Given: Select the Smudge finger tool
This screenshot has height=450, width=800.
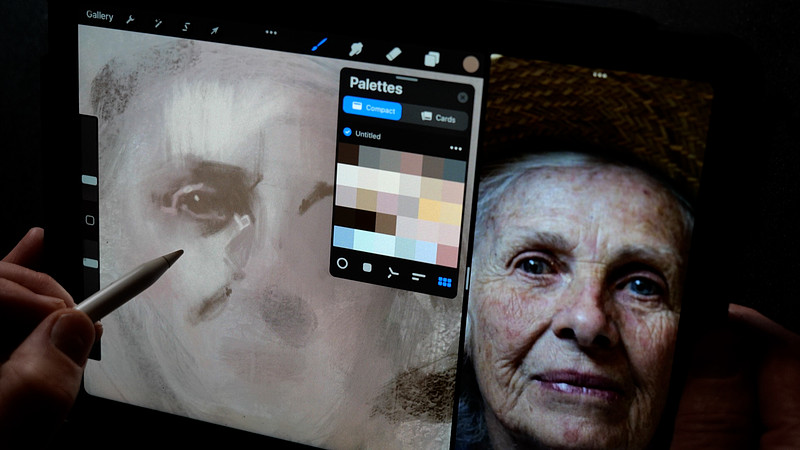Looking at the screenshot, I should click(356, 48).
